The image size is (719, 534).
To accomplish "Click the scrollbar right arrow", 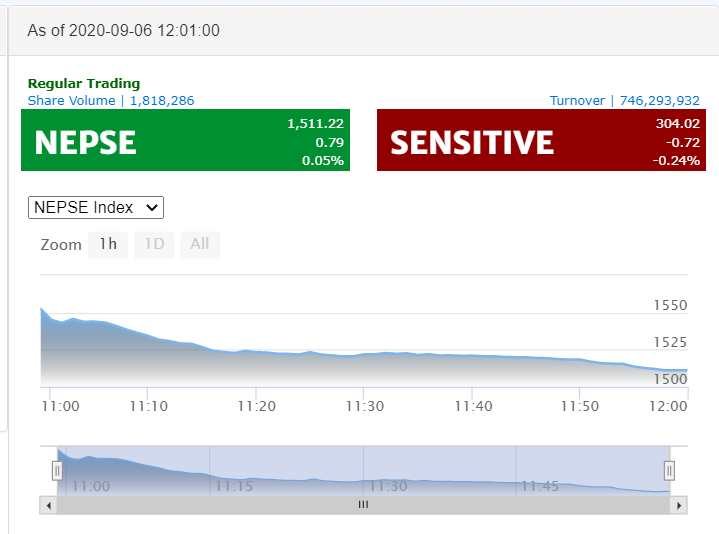I will pos(679,506).
